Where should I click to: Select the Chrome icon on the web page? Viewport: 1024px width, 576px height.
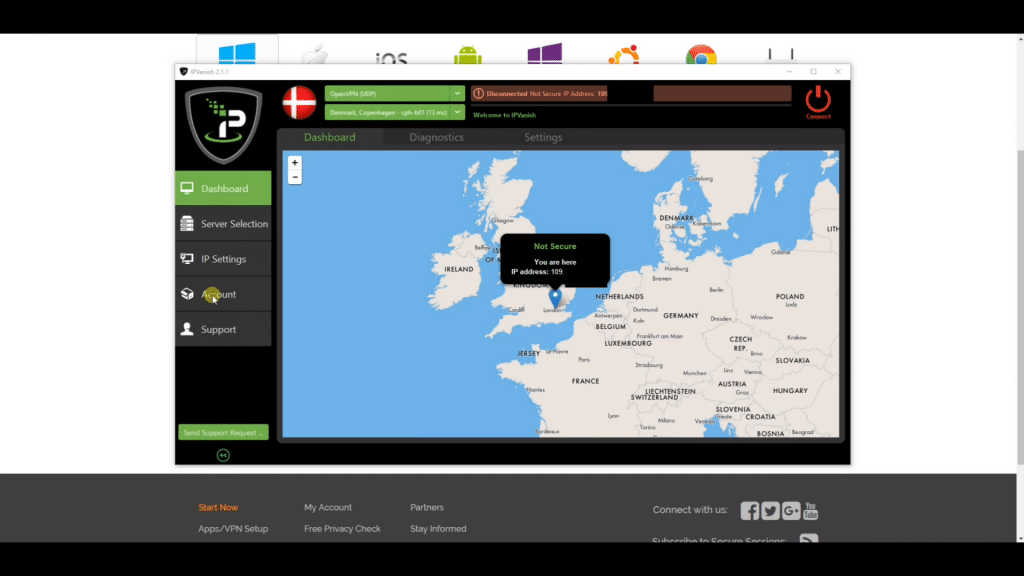(x=701, y=55)
